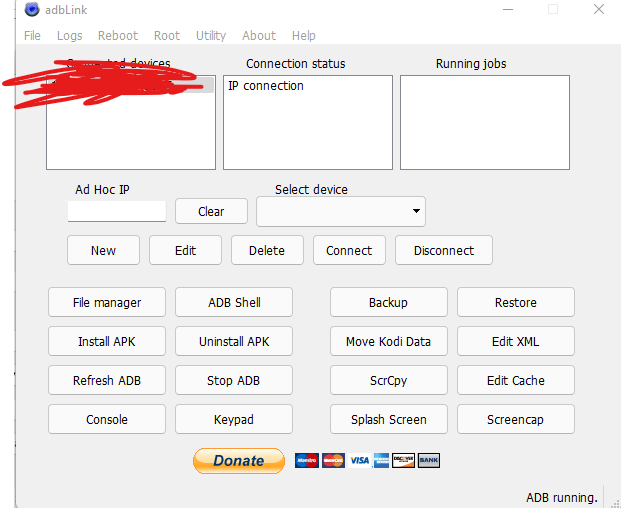Open the Keypad
621x508 pixels.
[x=234, y=419]
